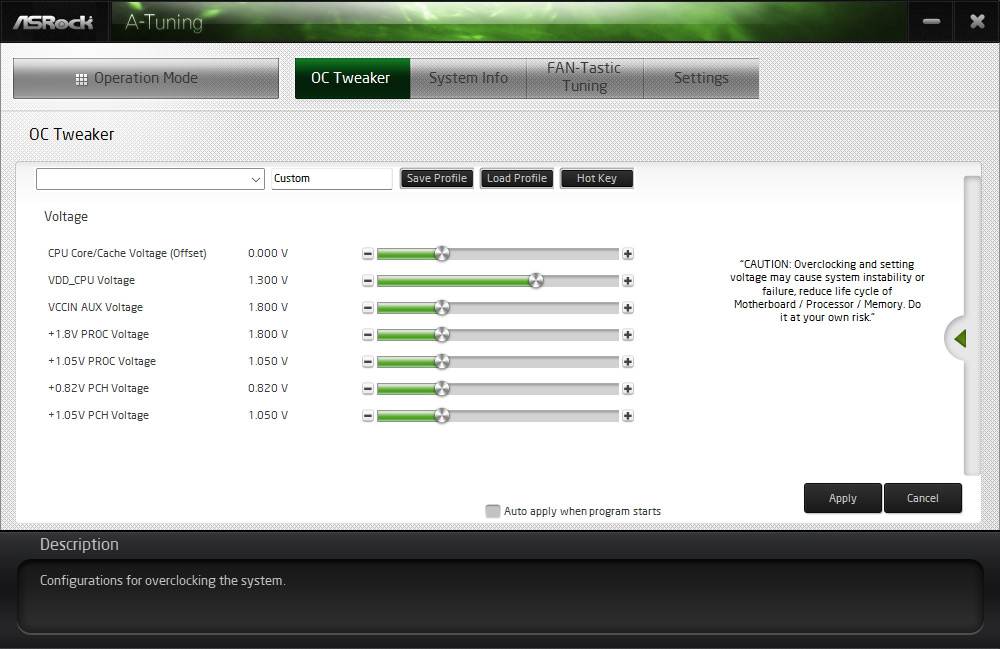Open the Hot Key settings
The width and height of the screenshot is (1000, 649).
tap(597, 179)
